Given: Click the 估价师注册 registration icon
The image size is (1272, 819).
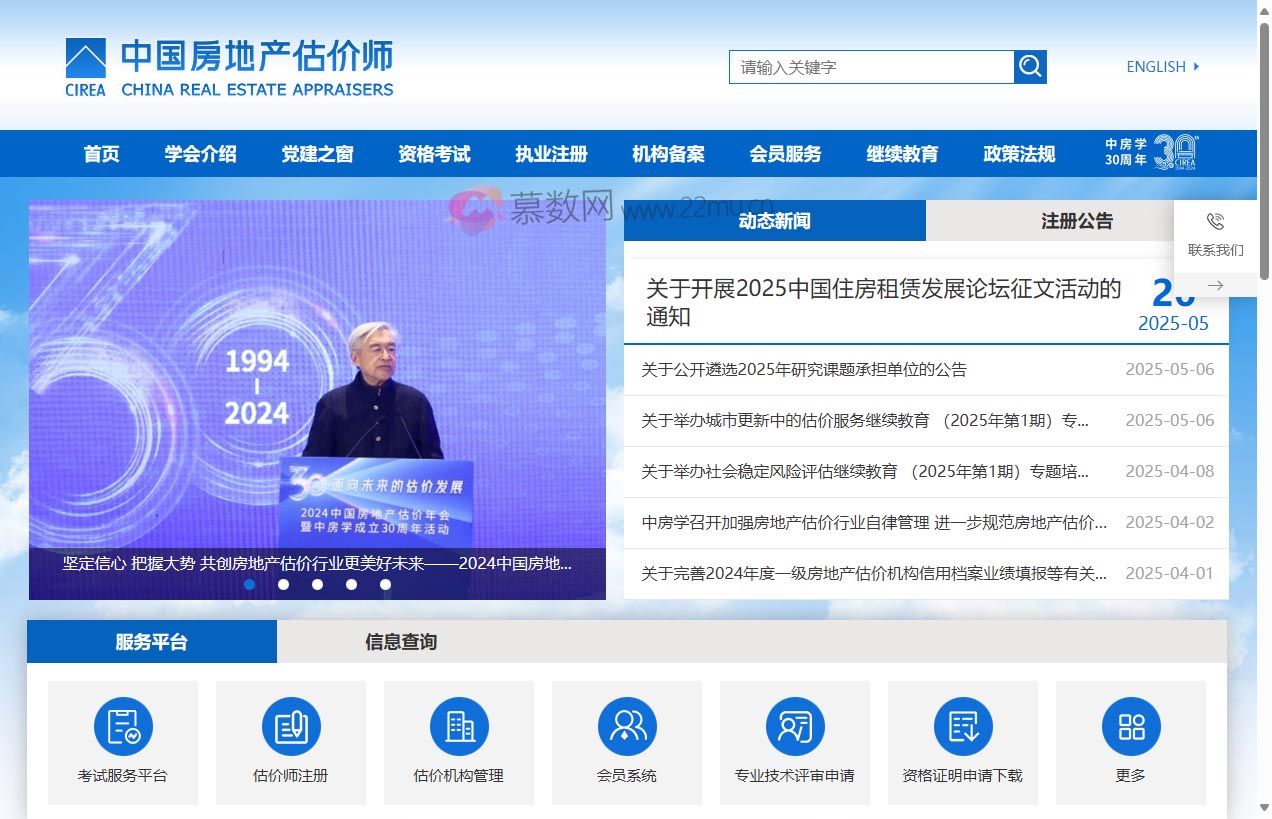Looking at the screenshot, I should tap(290, 726).
